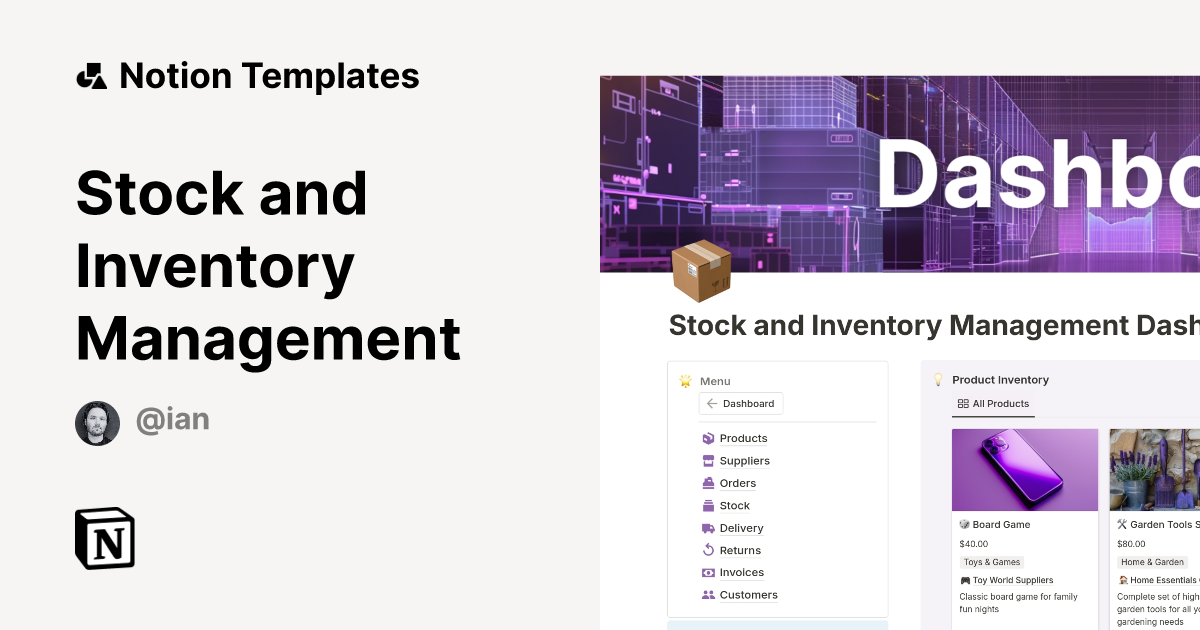This screenshot has height=630, width=1200.
Task: Click the package emoji page icon above the title
Action: (701, 270)
